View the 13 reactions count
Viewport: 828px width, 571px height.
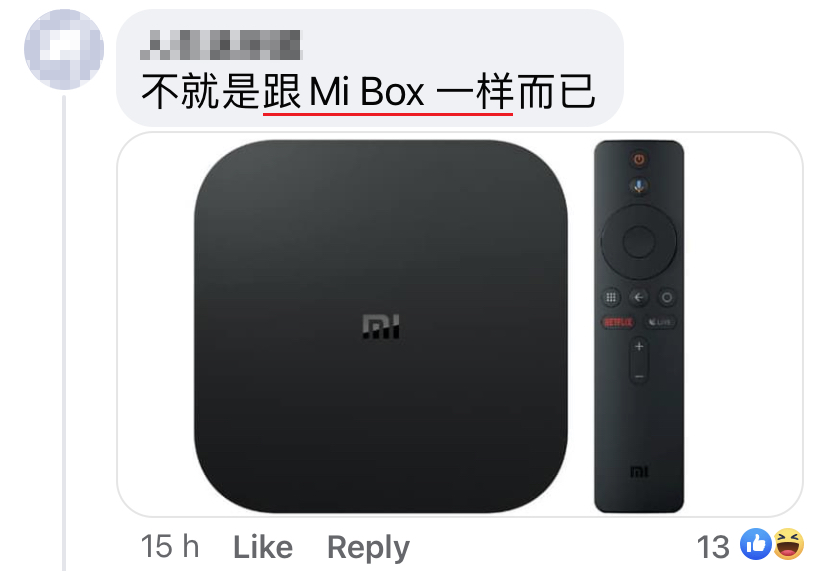coord(713,547)
